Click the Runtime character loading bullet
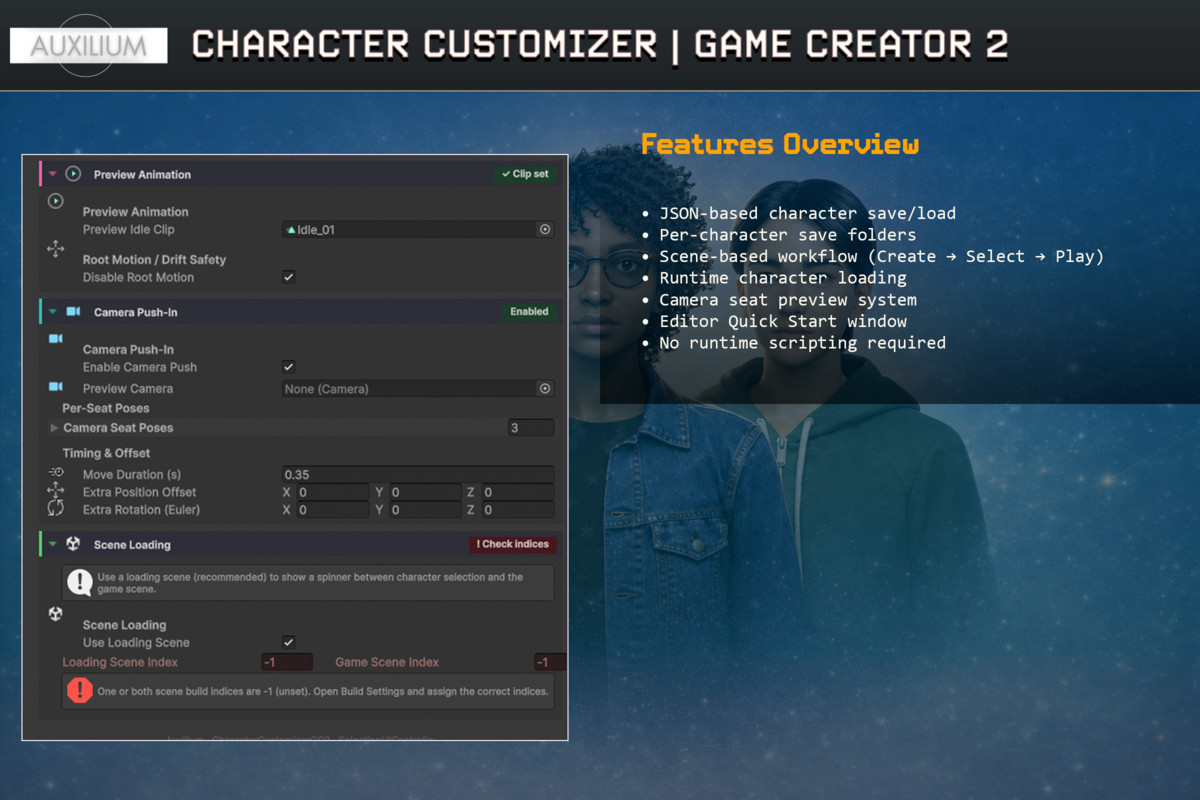The image size is (1200, 800). click(x=783, y=278)
